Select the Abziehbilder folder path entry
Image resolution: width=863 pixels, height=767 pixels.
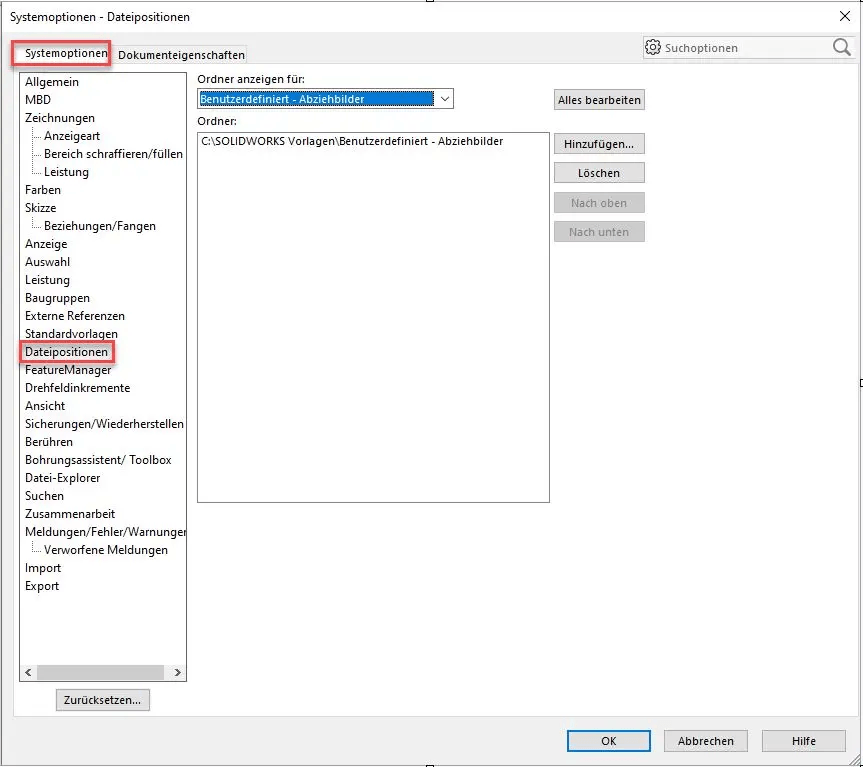[352, 142]
